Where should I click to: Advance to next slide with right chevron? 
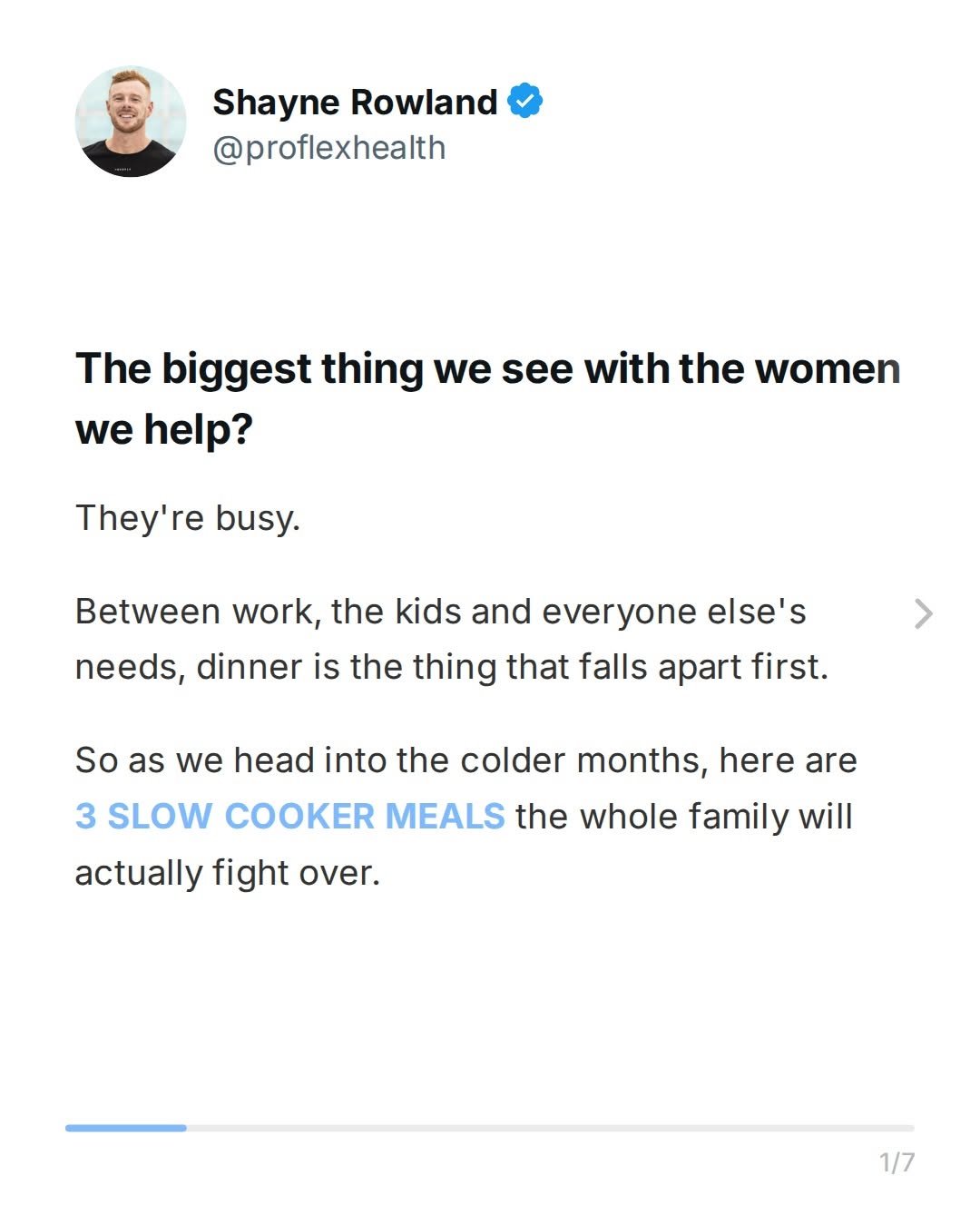[x=923, y=613]
